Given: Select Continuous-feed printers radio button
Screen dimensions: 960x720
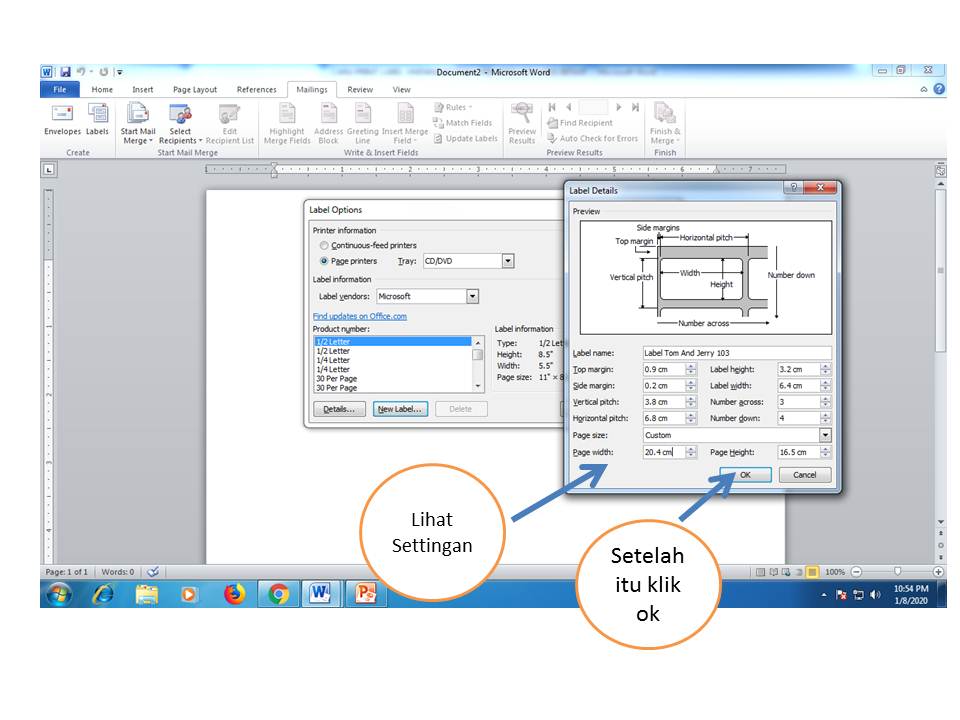Looking at the screenshot, I should pyautogui.click(x=324, y=246).
